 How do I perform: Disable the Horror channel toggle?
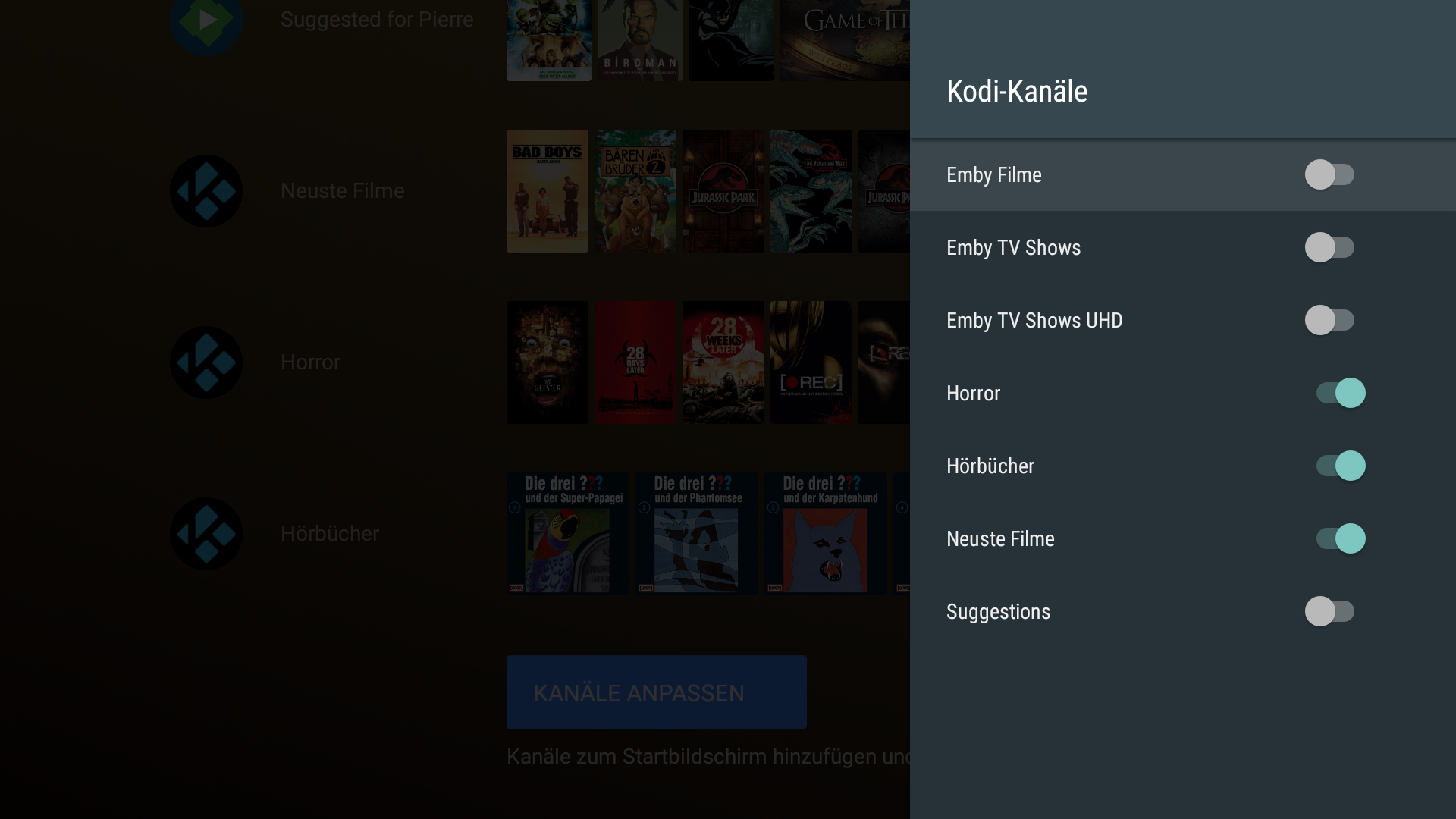pos(1341,393)
